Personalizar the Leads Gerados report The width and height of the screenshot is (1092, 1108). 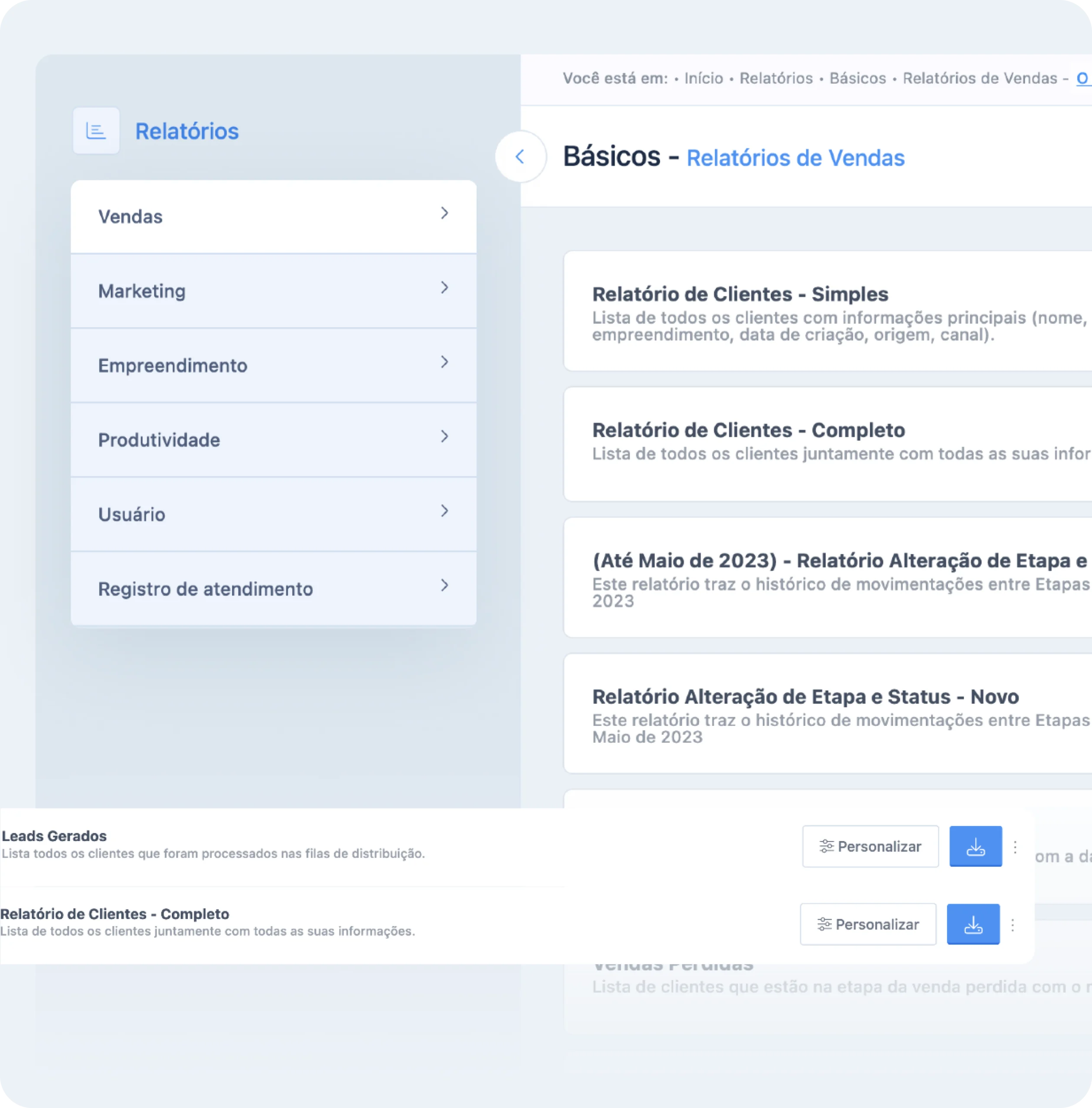[870, 846]
